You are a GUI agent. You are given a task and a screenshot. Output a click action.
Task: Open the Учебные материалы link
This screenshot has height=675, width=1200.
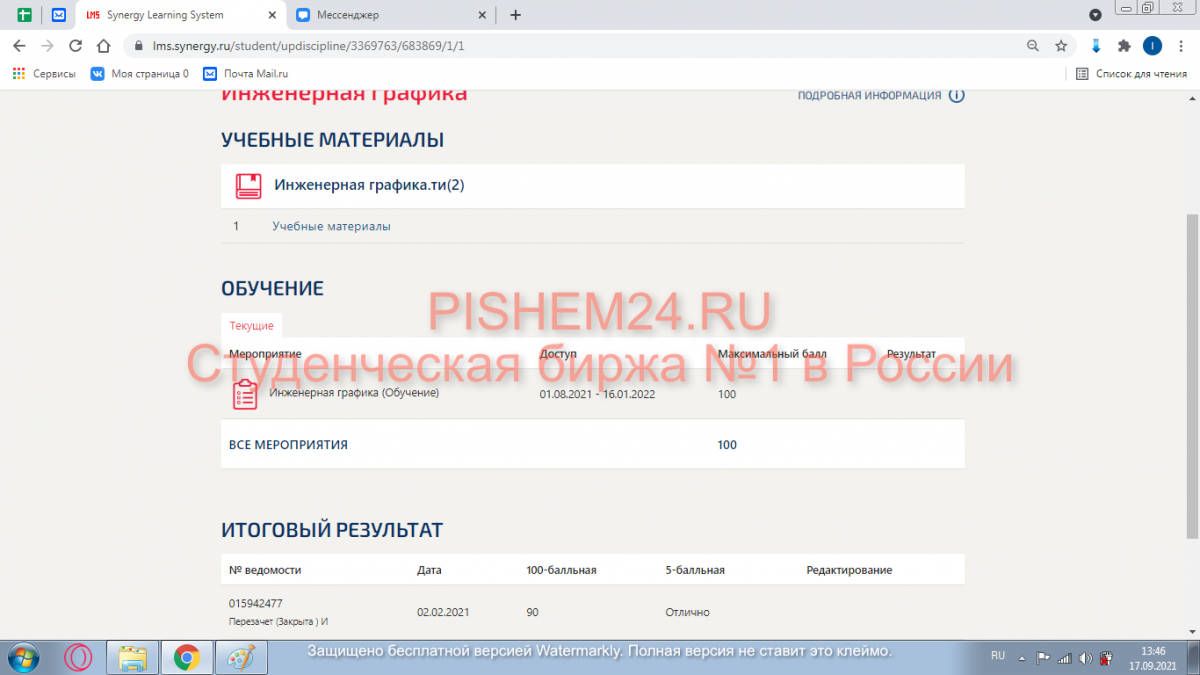coord(331,227)
